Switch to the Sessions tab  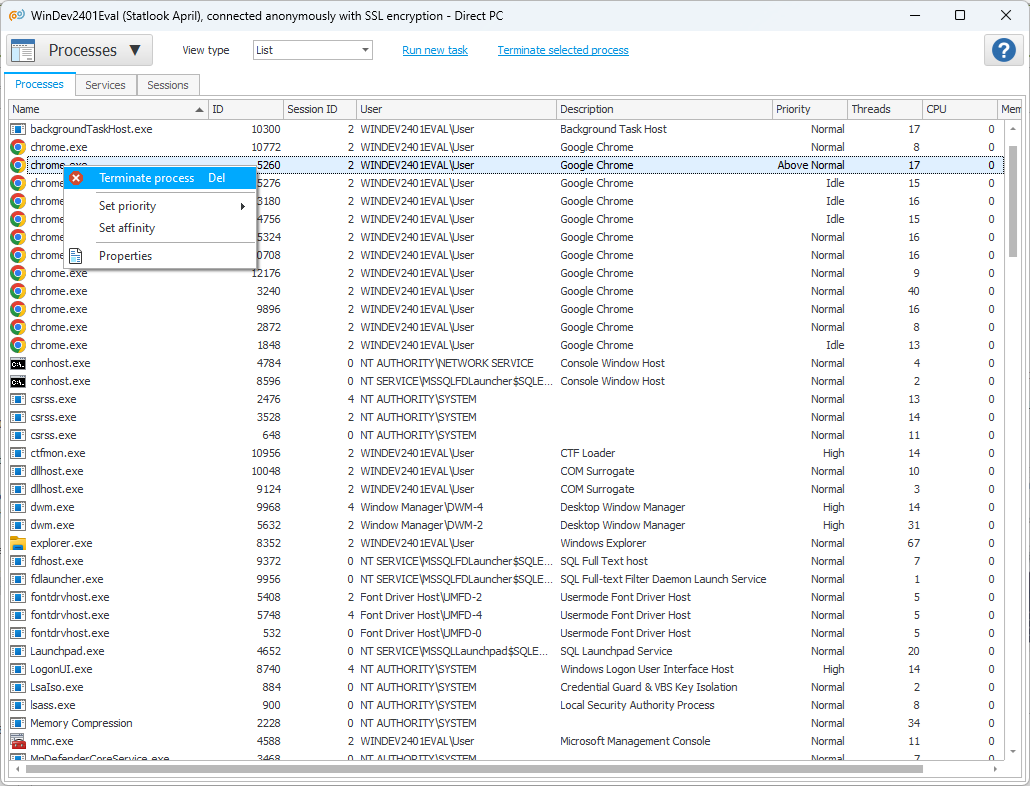pyautogui.click(x=168, y=85)
